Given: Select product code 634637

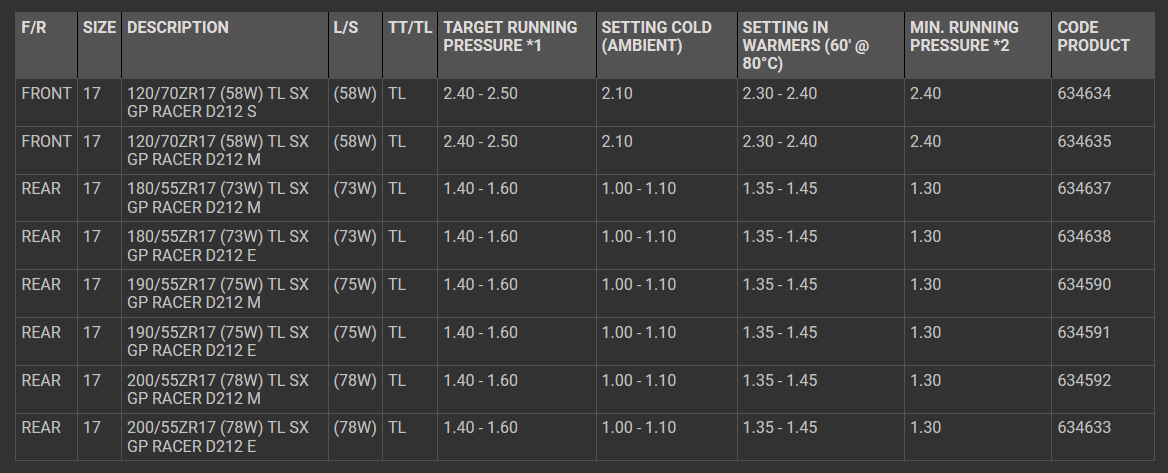Looking at the screenshot, I should click(1084, 189).
